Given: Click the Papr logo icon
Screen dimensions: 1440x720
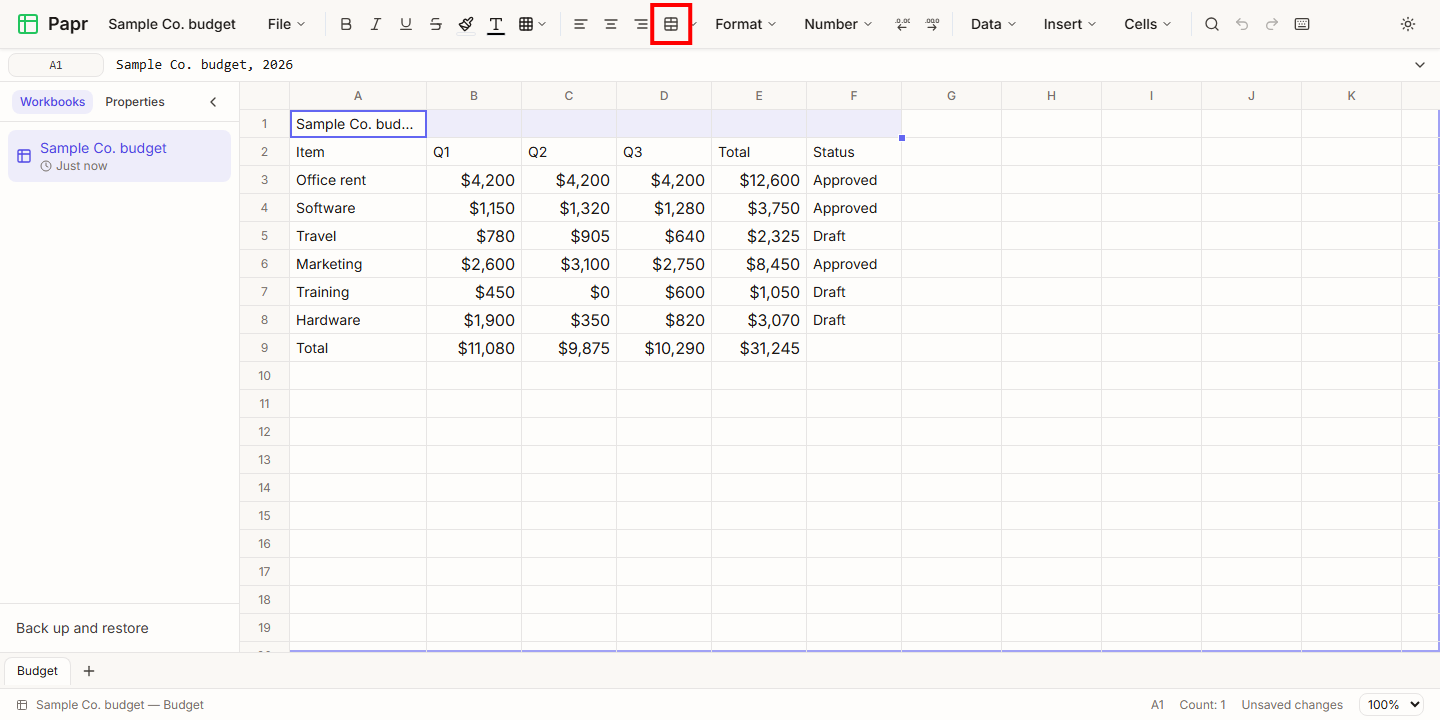Looking at the screenshot, I should pyautogui.click(x=28, y=24).
